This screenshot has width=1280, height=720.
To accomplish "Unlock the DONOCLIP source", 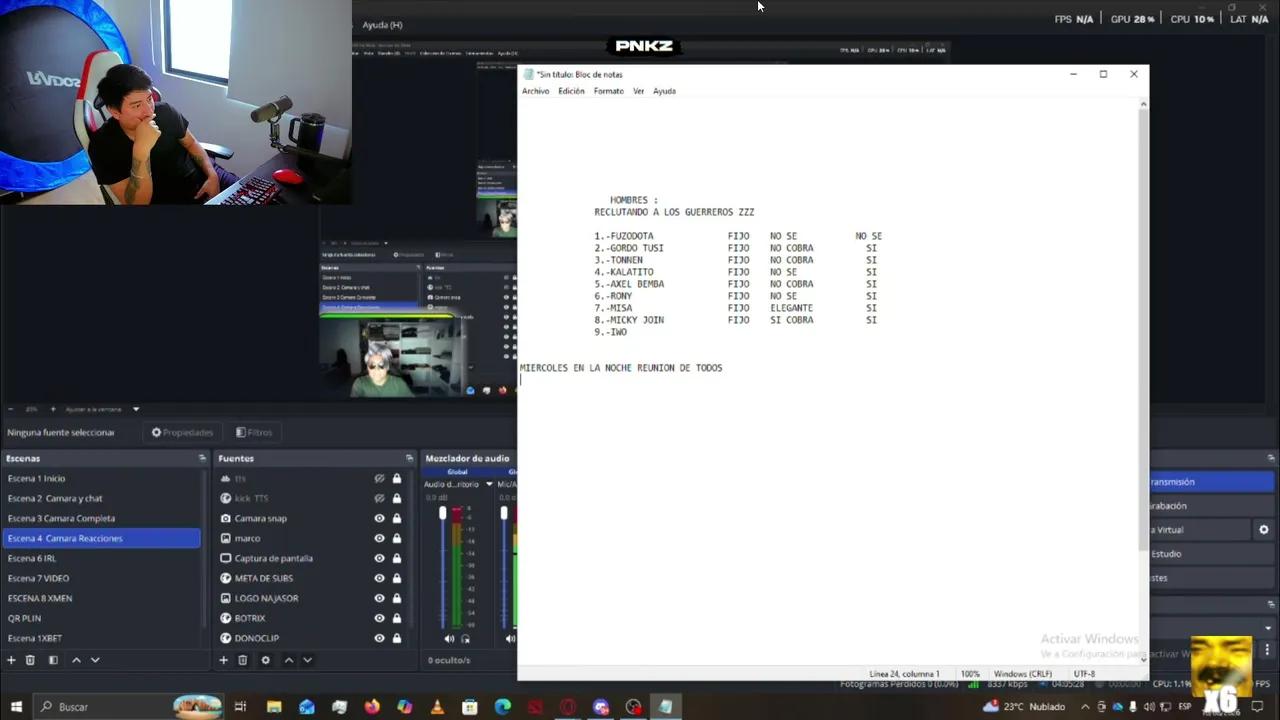I will [x=397, y=638].
